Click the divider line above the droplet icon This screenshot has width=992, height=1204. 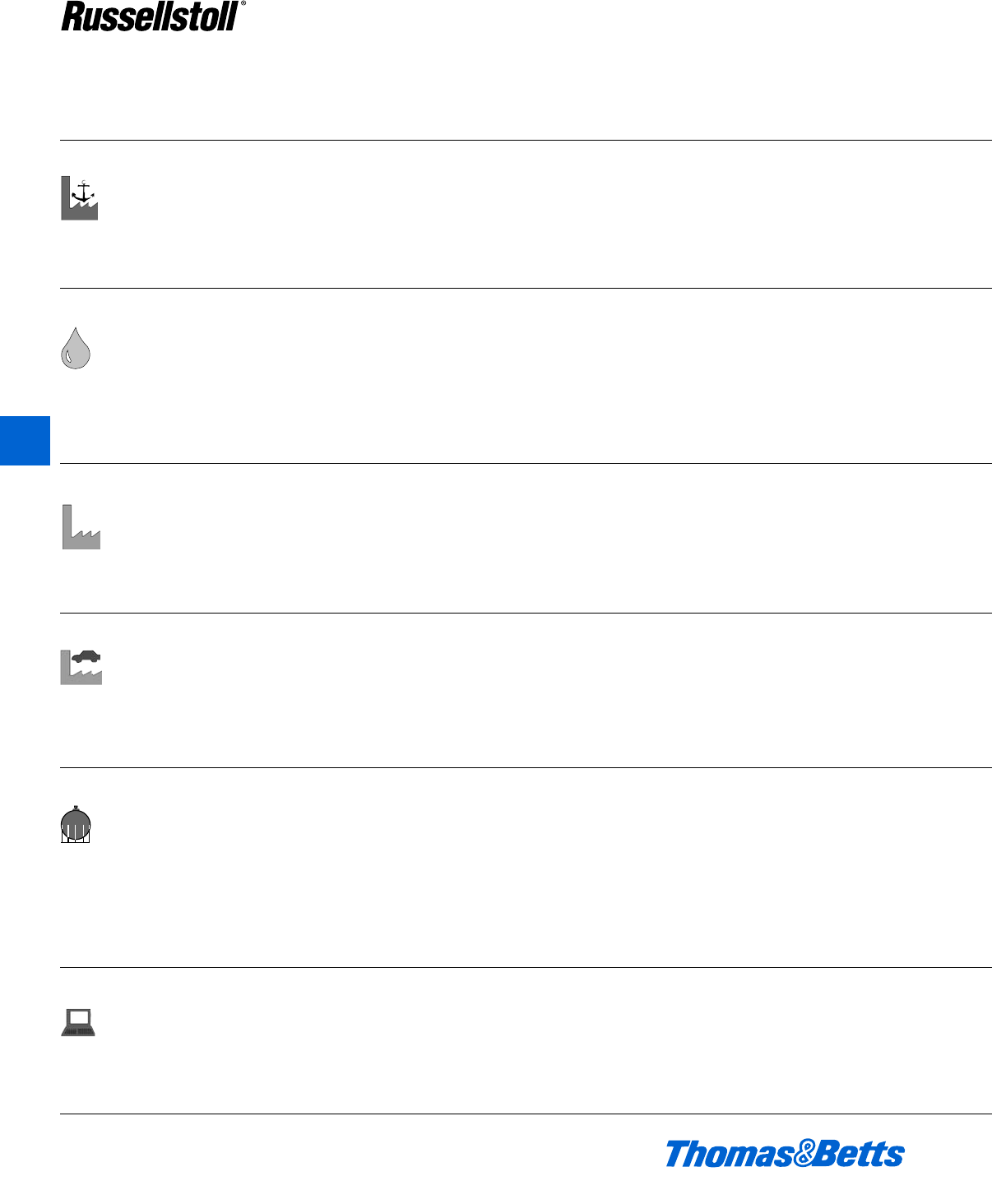coord(526,289)
